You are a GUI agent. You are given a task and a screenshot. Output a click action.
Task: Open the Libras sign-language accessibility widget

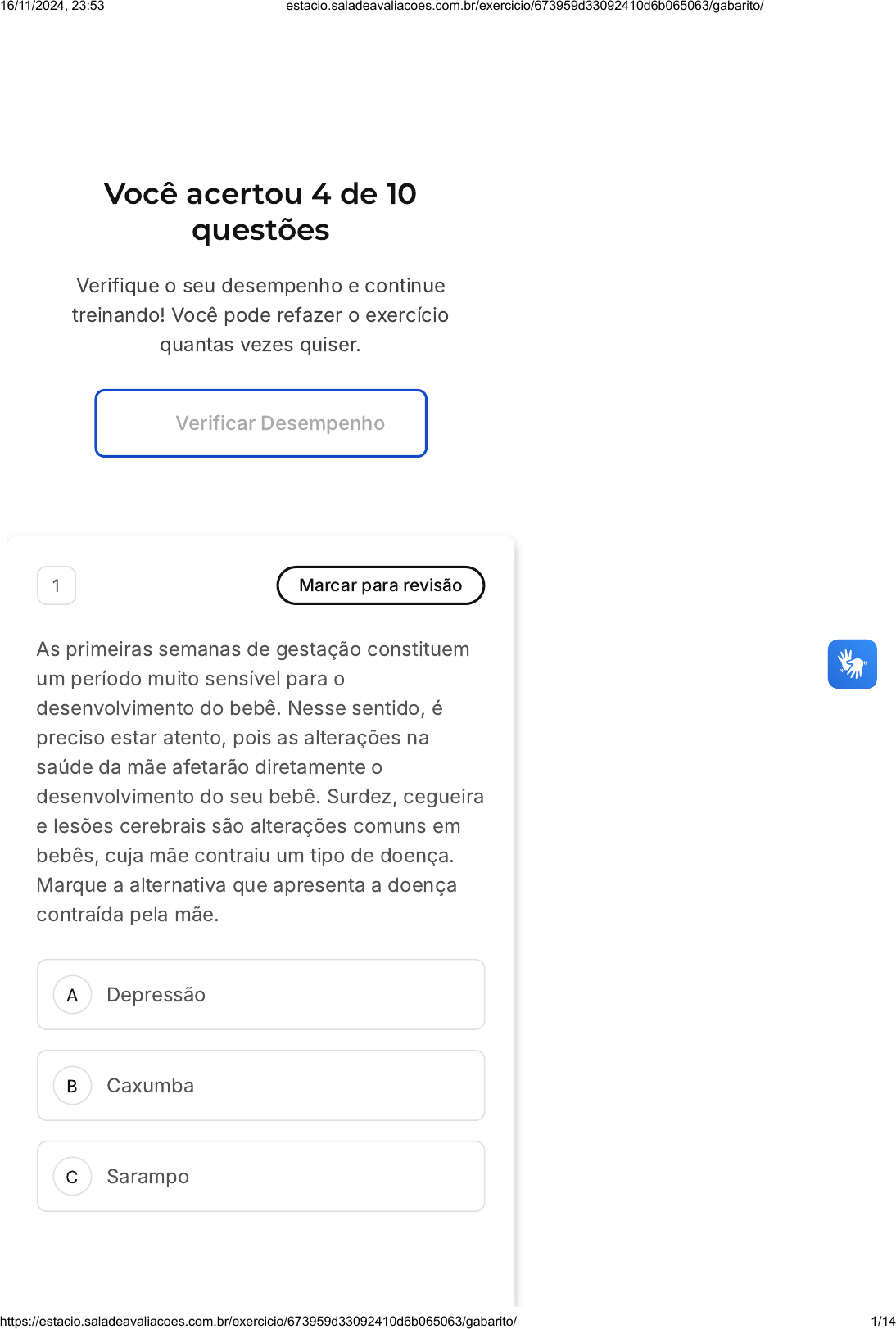click(852, 664)
